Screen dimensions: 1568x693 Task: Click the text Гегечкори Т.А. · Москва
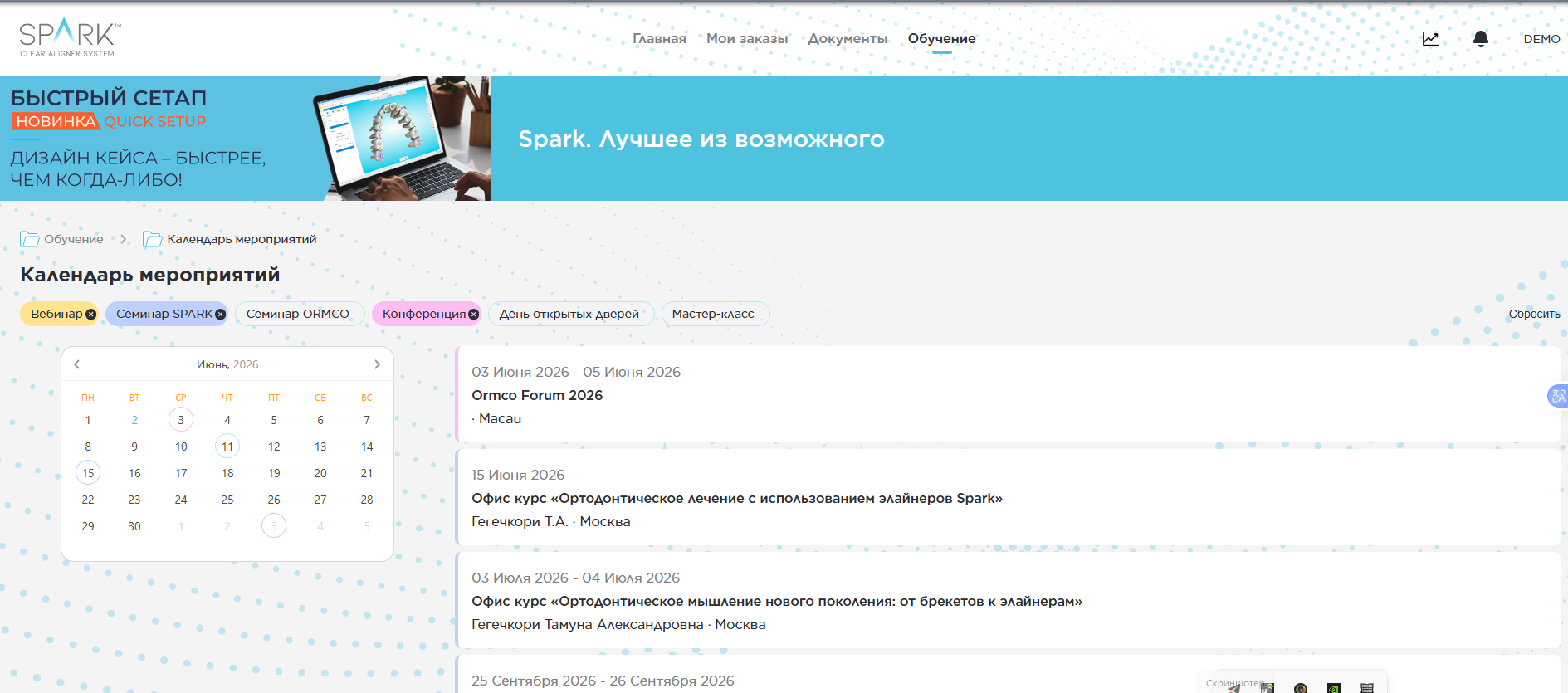pos(551,521)
